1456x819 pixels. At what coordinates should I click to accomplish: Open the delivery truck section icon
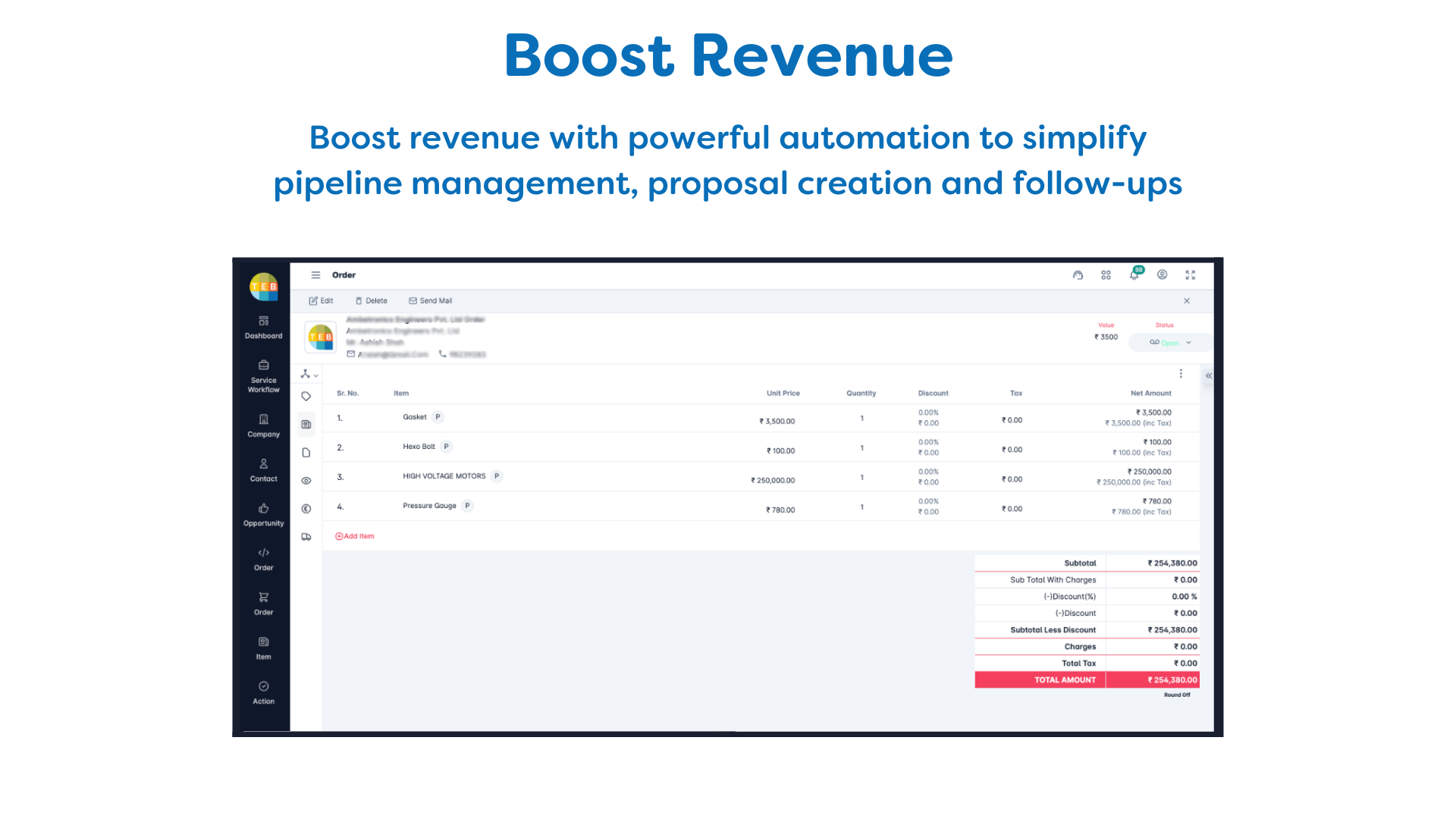[x=306, y=537]
